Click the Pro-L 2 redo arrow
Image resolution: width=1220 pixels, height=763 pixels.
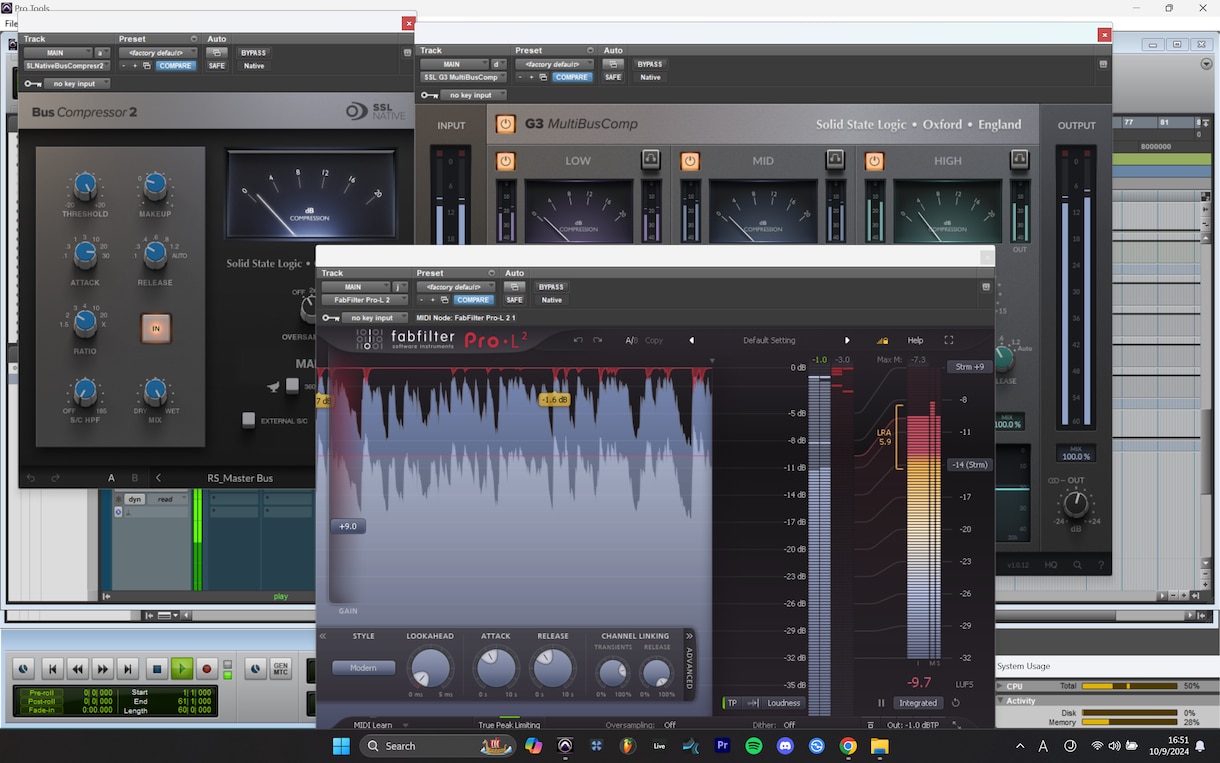pos(597,340)
